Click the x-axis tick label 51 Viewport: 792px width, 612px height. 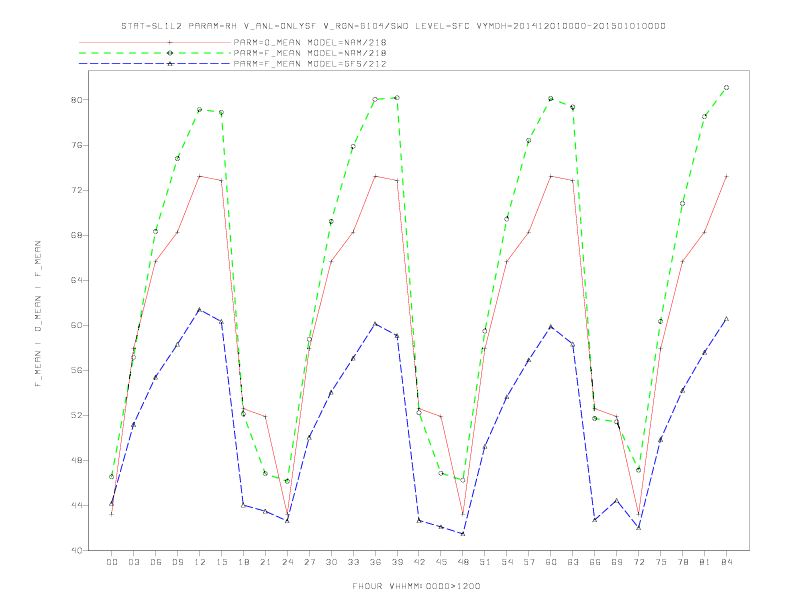click(x=485, y=562)
